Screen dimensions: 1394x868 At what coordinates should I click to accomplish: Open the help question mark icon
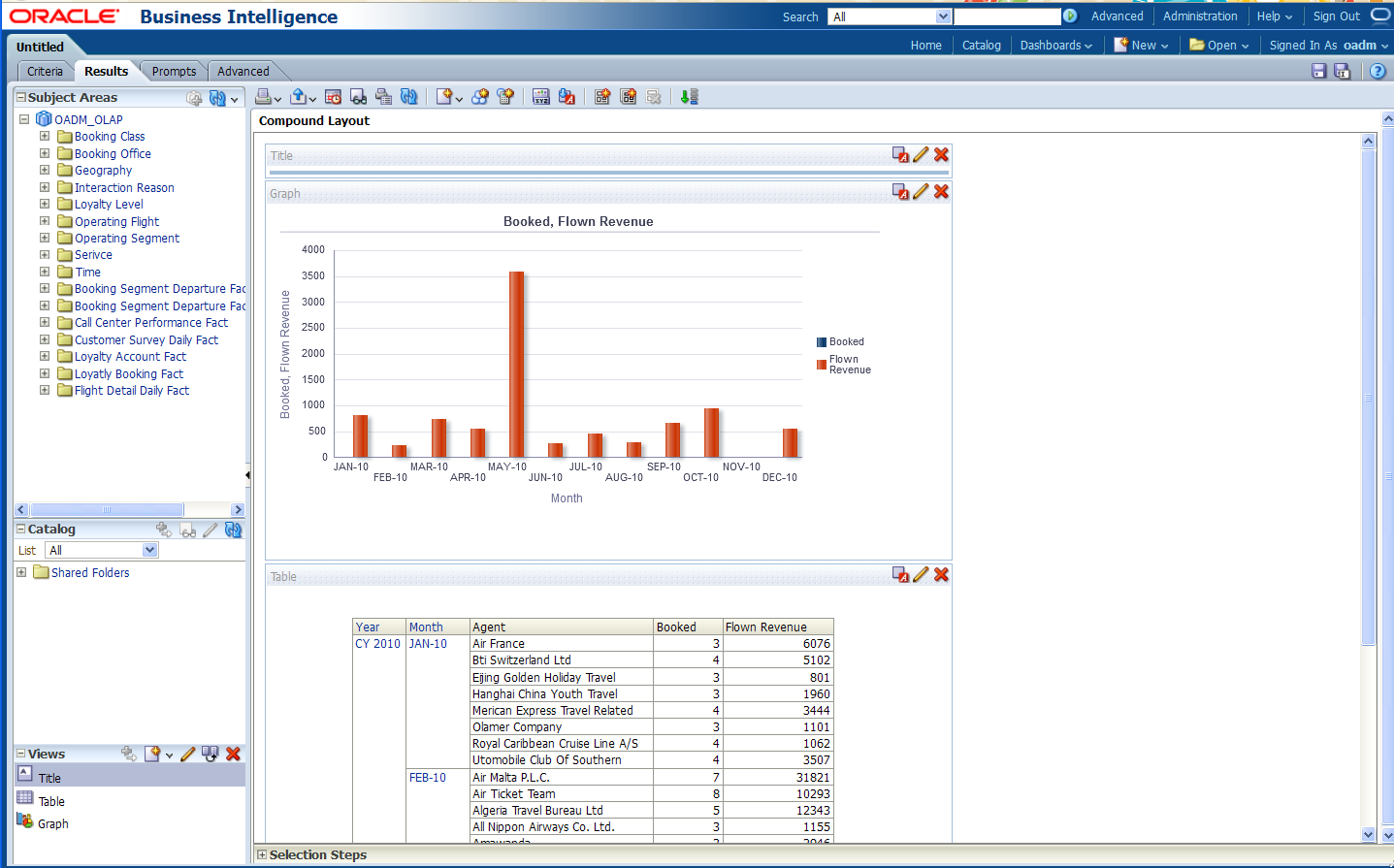[1378, 71]
